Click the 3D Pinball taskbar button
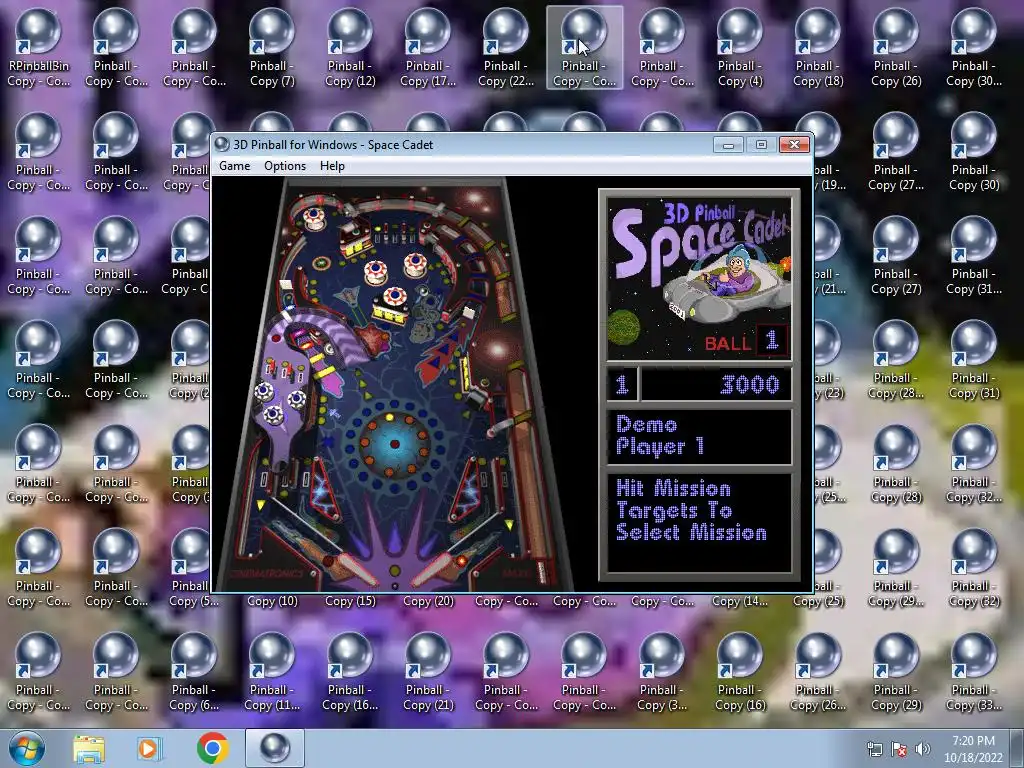 pyautogui.click(x=275, y=748)
